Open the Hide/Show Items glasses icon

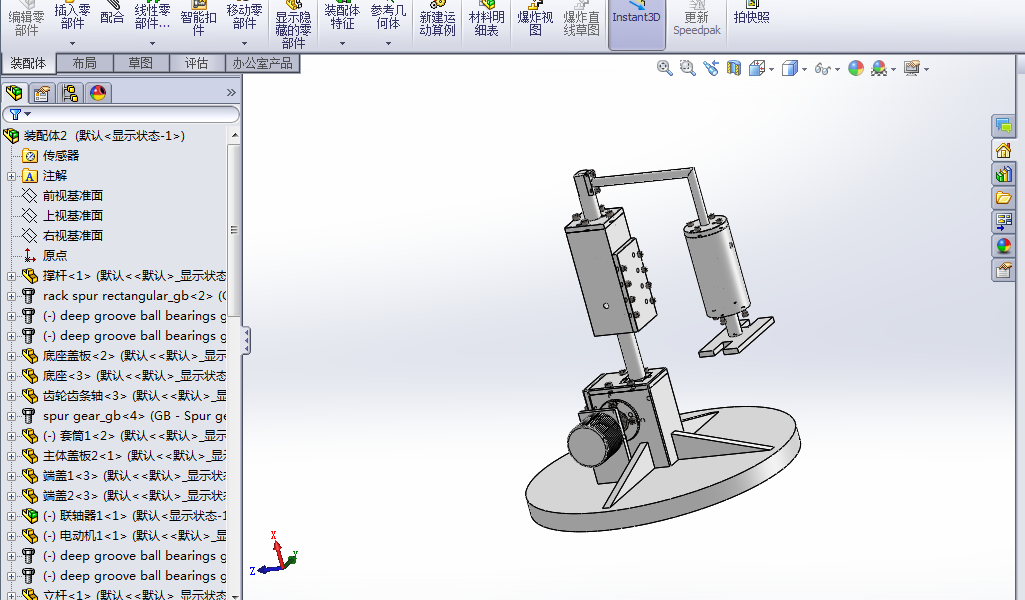pos(822,69)
